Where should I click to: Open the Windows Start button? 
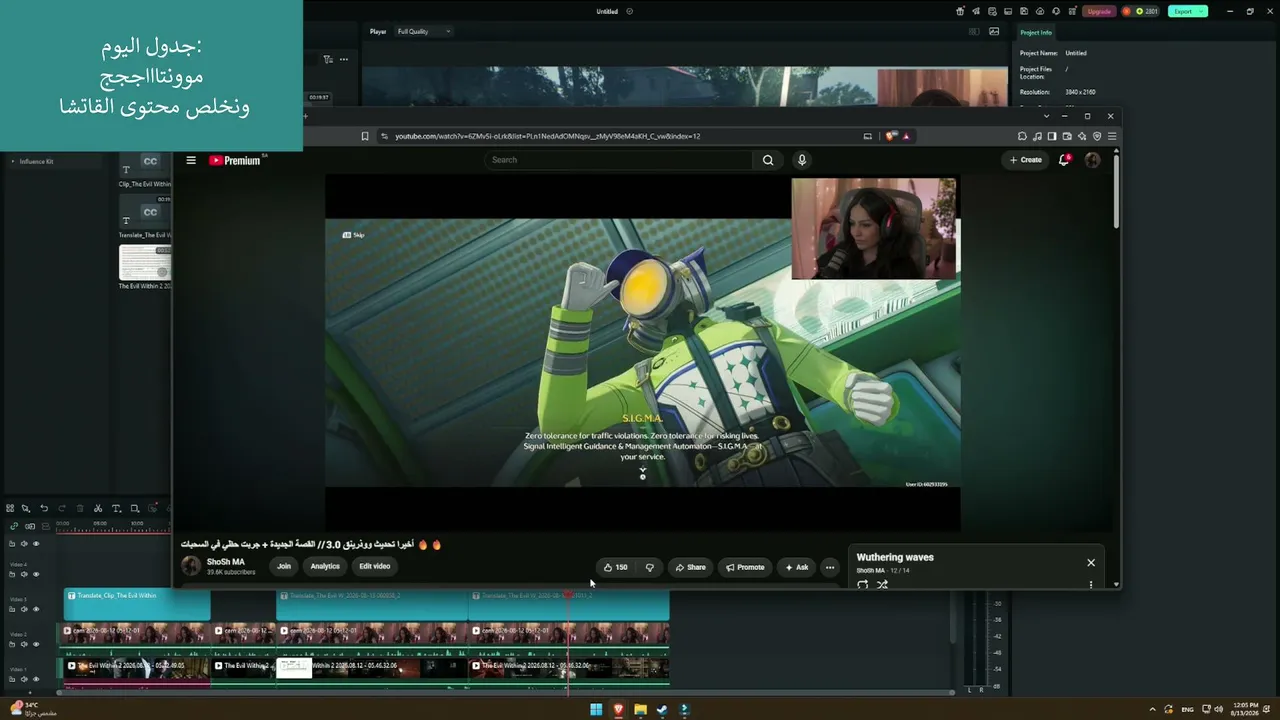pos(596,710)
